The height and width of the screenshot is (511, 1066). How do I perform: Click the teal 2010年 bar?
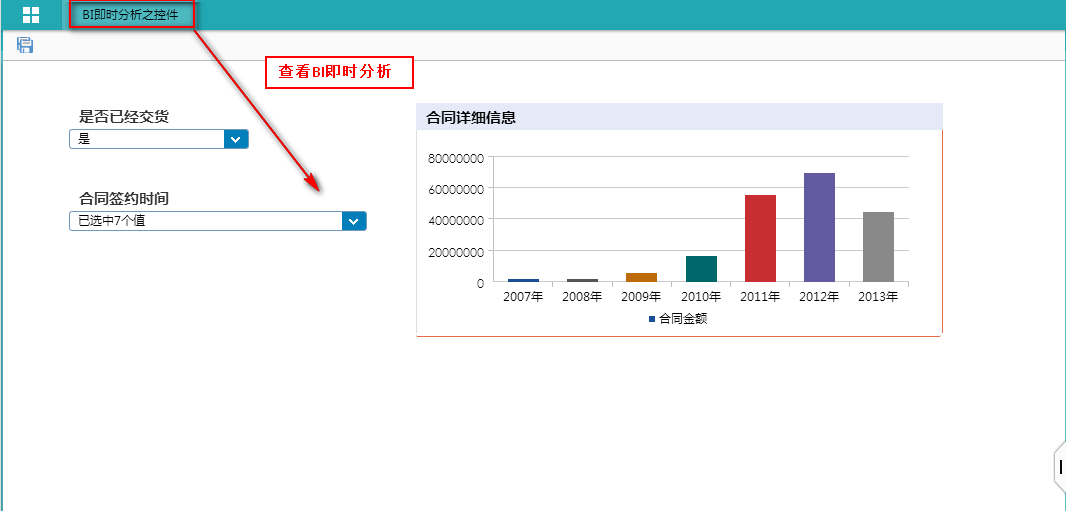point(701,269)
